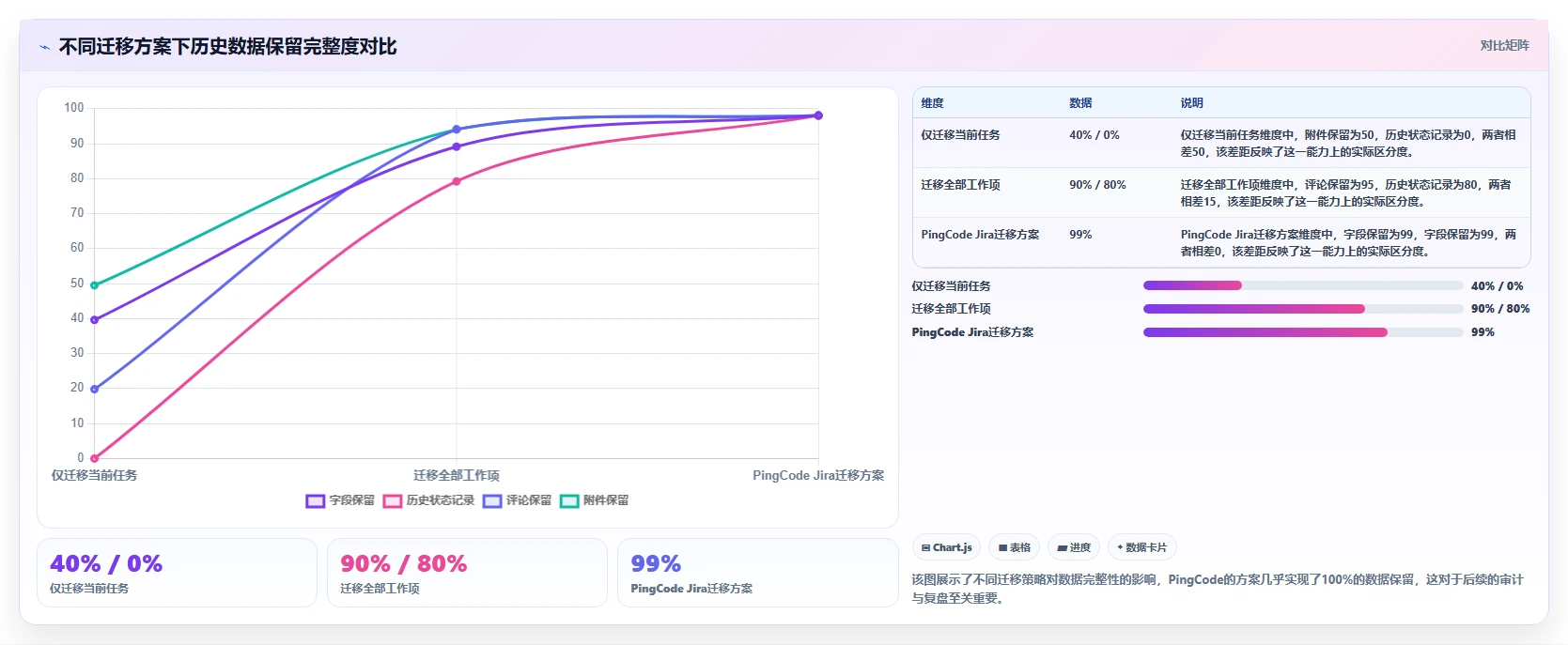Toggle the 字段保留 legend series
Viewport: 1568px width, 645px height.
(340, 500)
